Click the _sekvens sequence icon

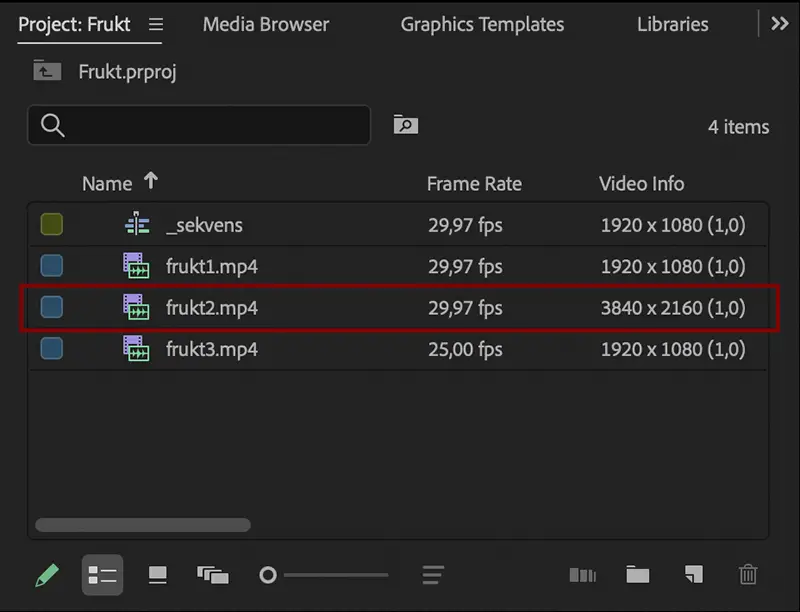[137, 224]
